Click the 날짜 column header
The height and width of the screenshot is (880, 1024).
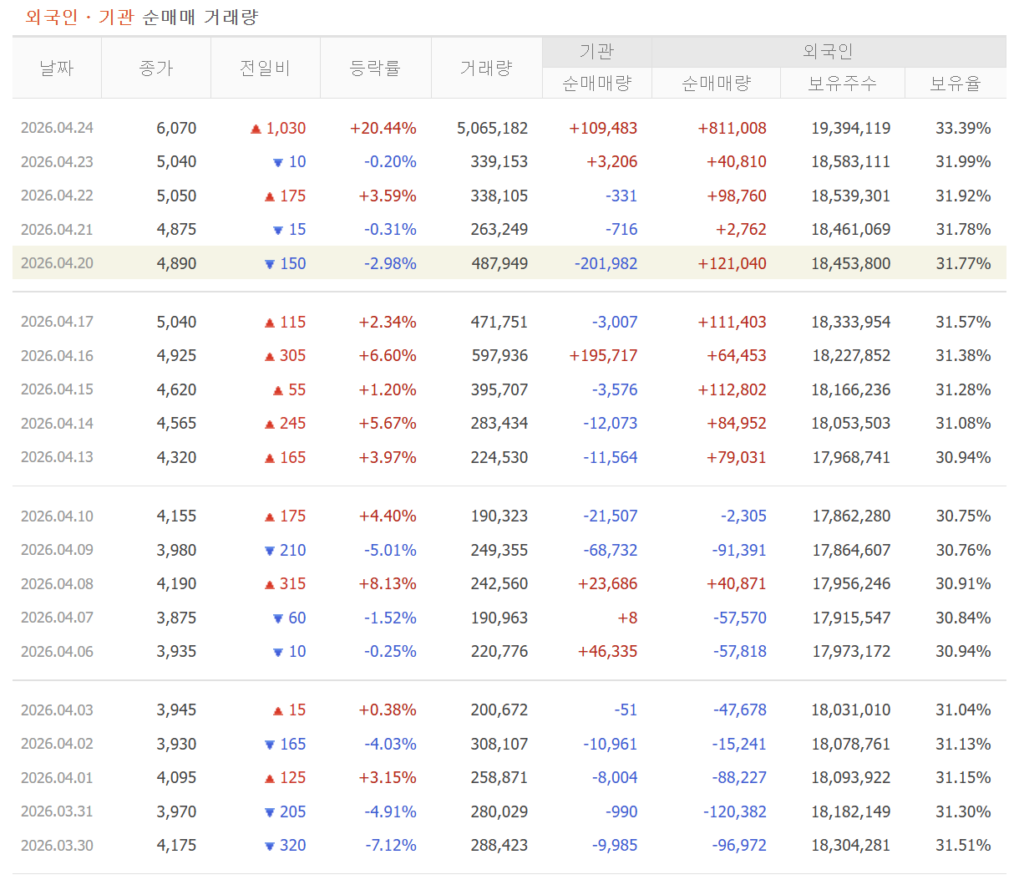point(57,68)
